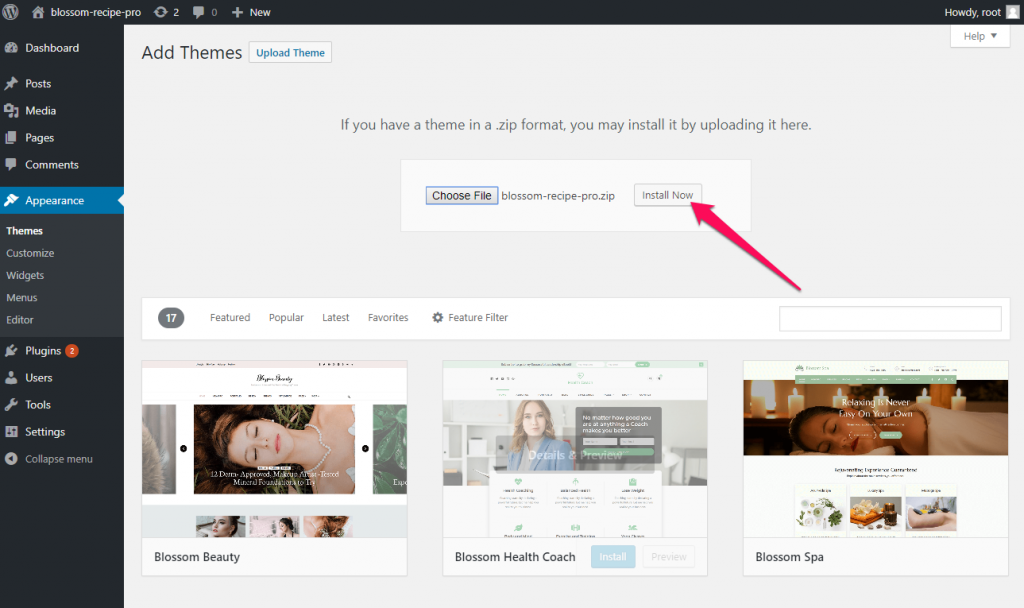Click the Plugins update badge 2
Image resolution: width=1024 pixels, height=608 pixels.
click(x=72, y=351)
